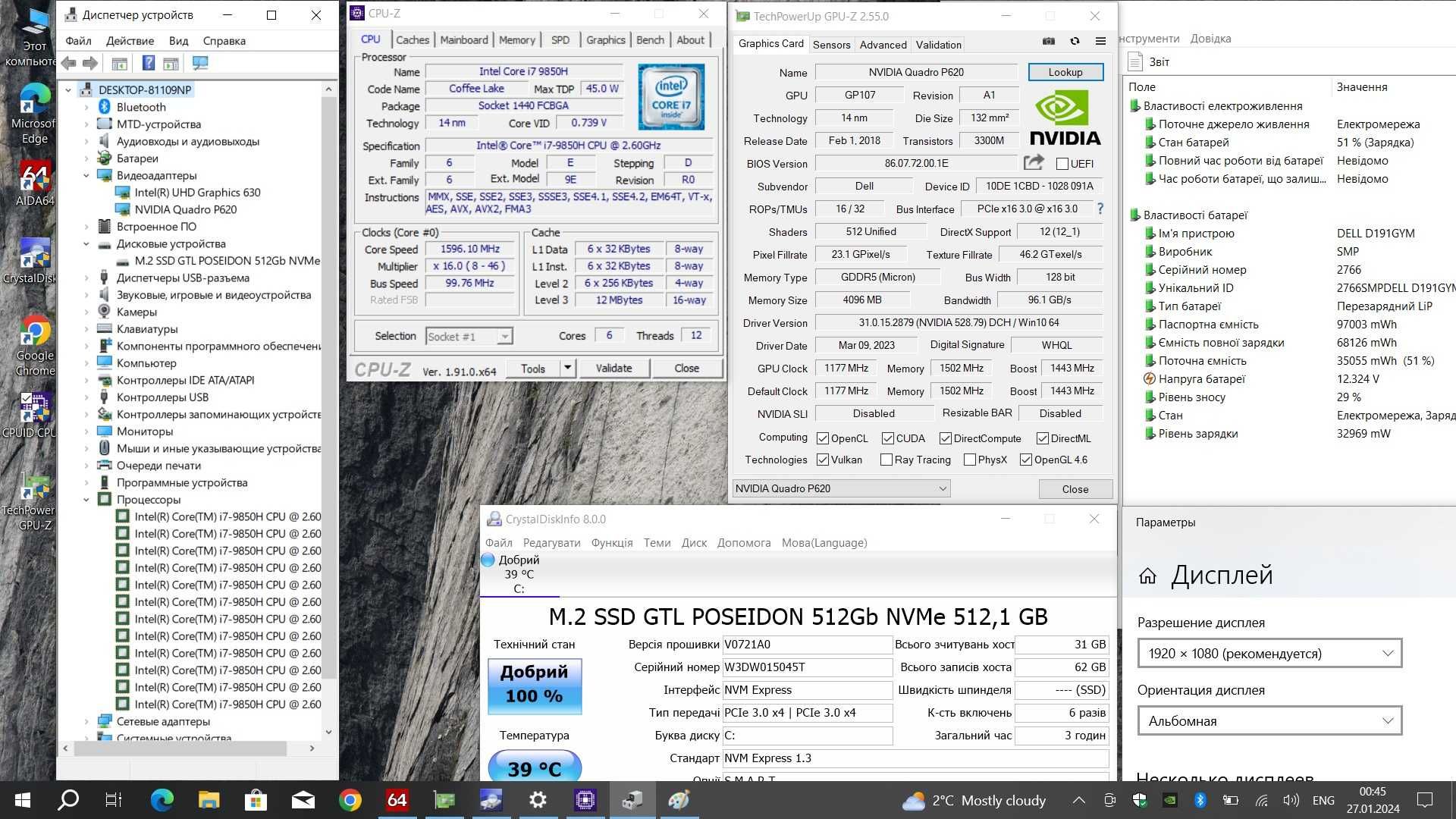This screenshot has width=1456, height=819.
Task: Click the 39 °C temperature button
Action: click(x=534, y=766)
